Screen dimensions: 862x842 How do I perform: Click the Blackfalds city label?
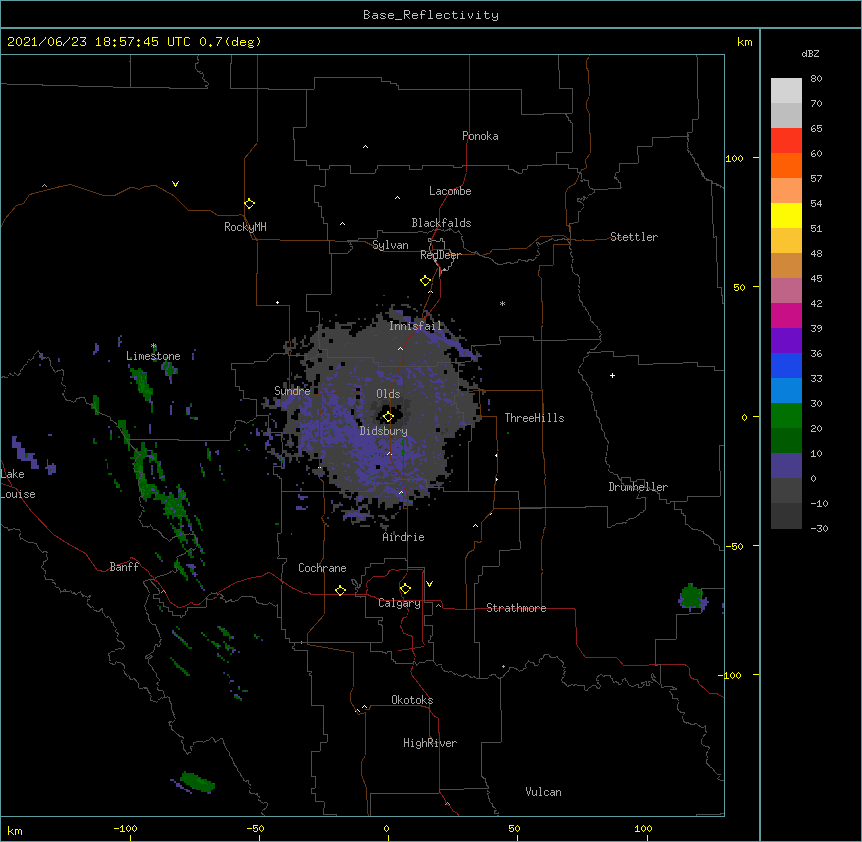tap(441, 223)
